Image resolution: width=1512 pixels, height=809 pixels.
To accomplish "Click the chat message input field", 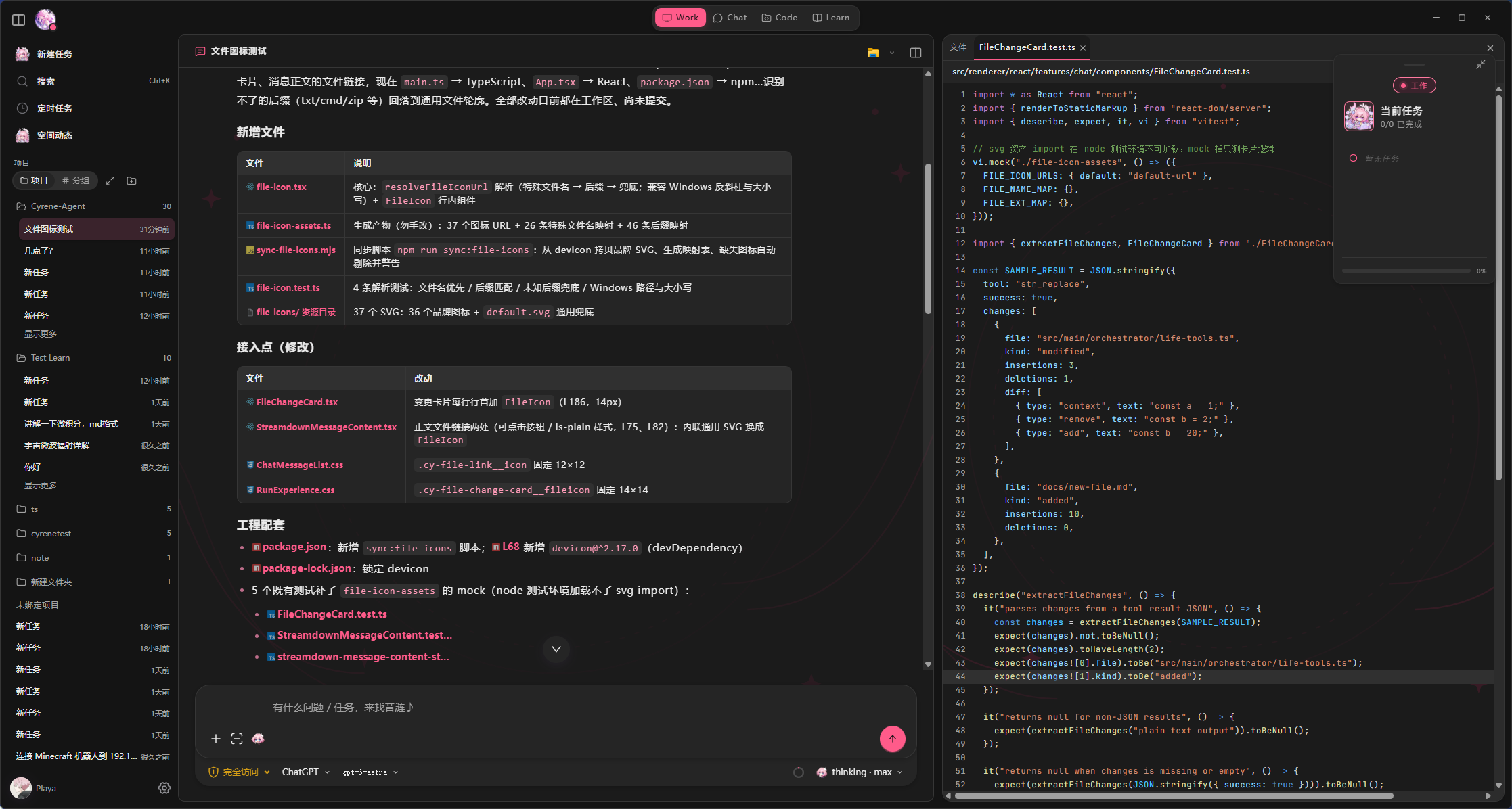I will (555, 708).
